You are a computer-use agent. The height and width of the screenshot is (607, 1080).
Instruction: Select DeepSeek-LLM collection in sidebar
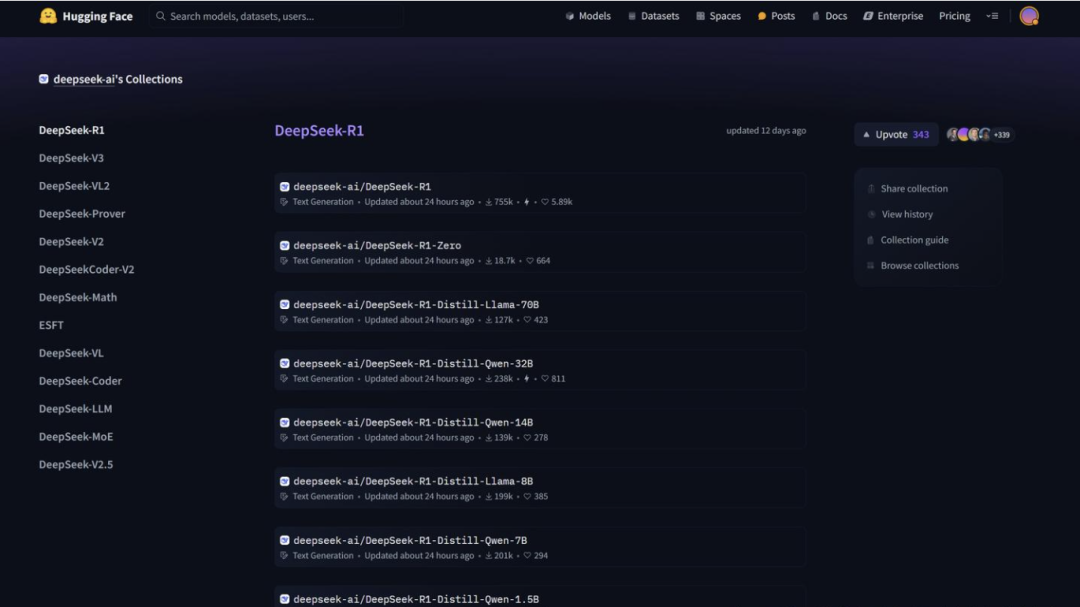75,409
